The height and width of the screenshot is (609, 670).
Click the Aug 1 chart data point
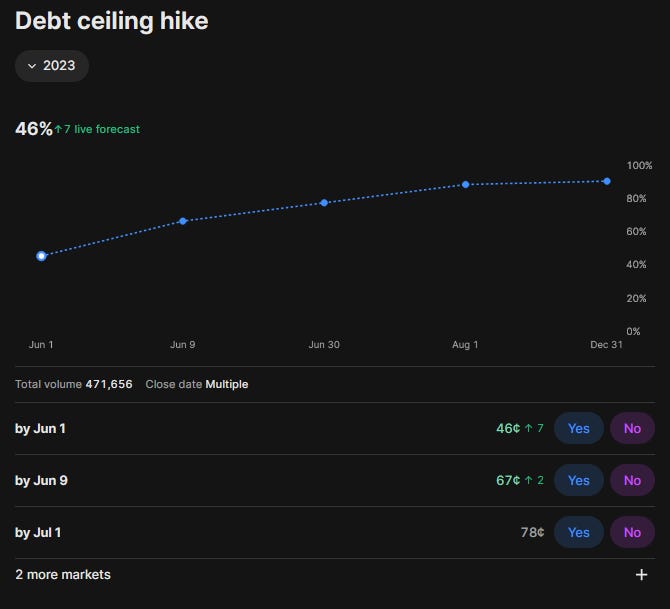click(466, 185)
